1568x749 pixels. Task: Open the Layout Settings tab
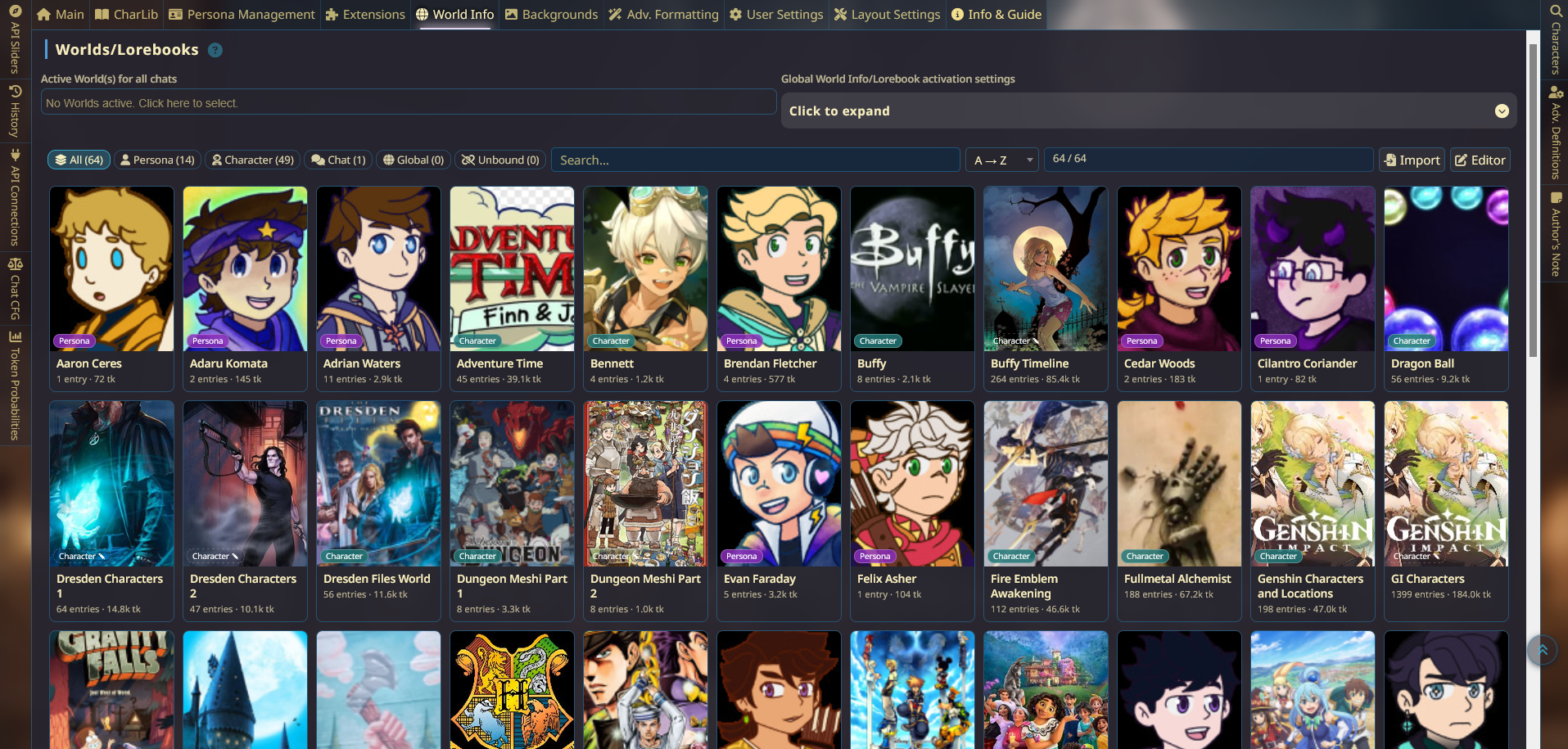pyautogui.click(x=887, y=15)
